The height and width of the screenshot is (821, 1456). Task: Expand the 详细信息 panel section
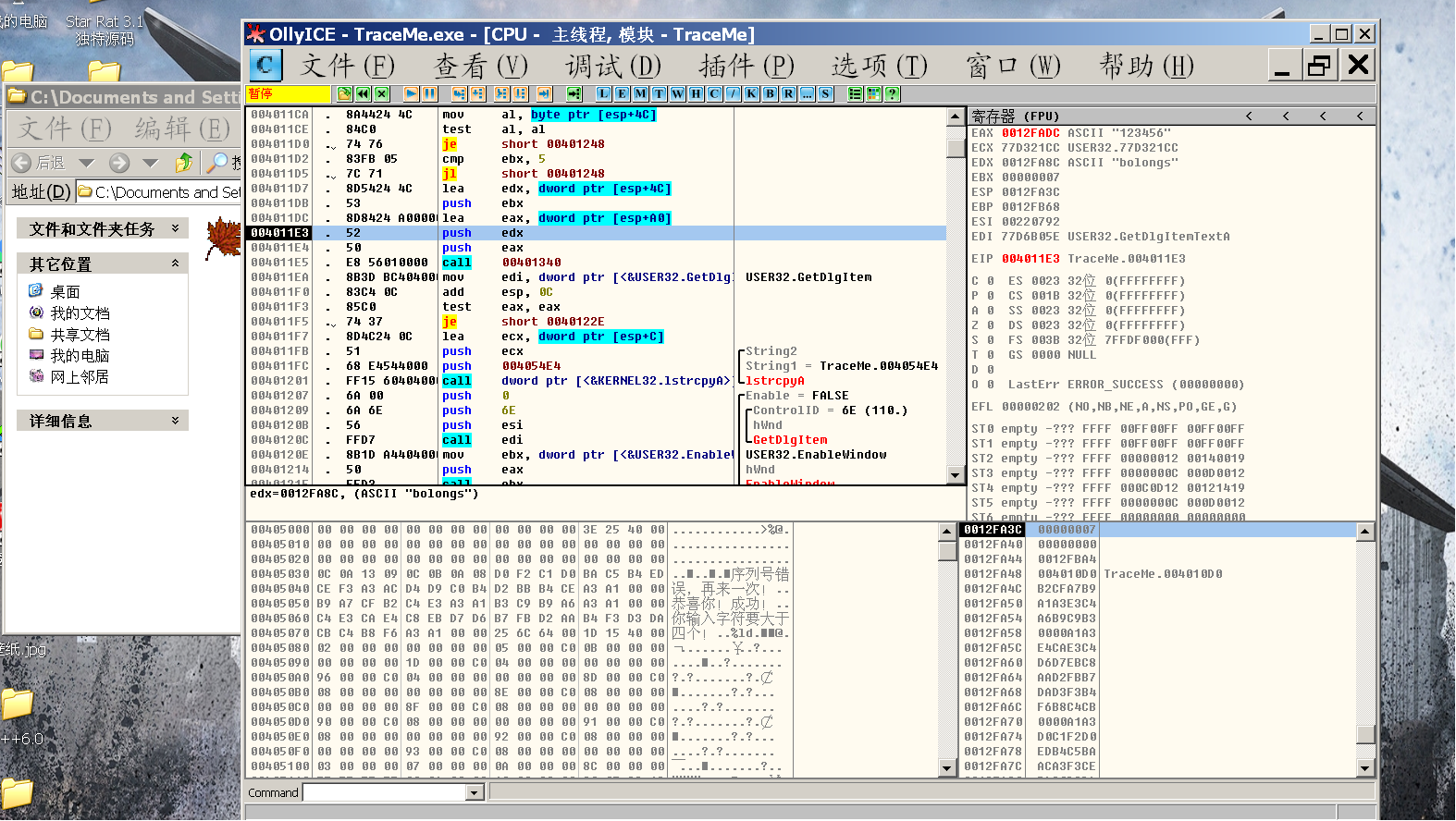point(175,421)
